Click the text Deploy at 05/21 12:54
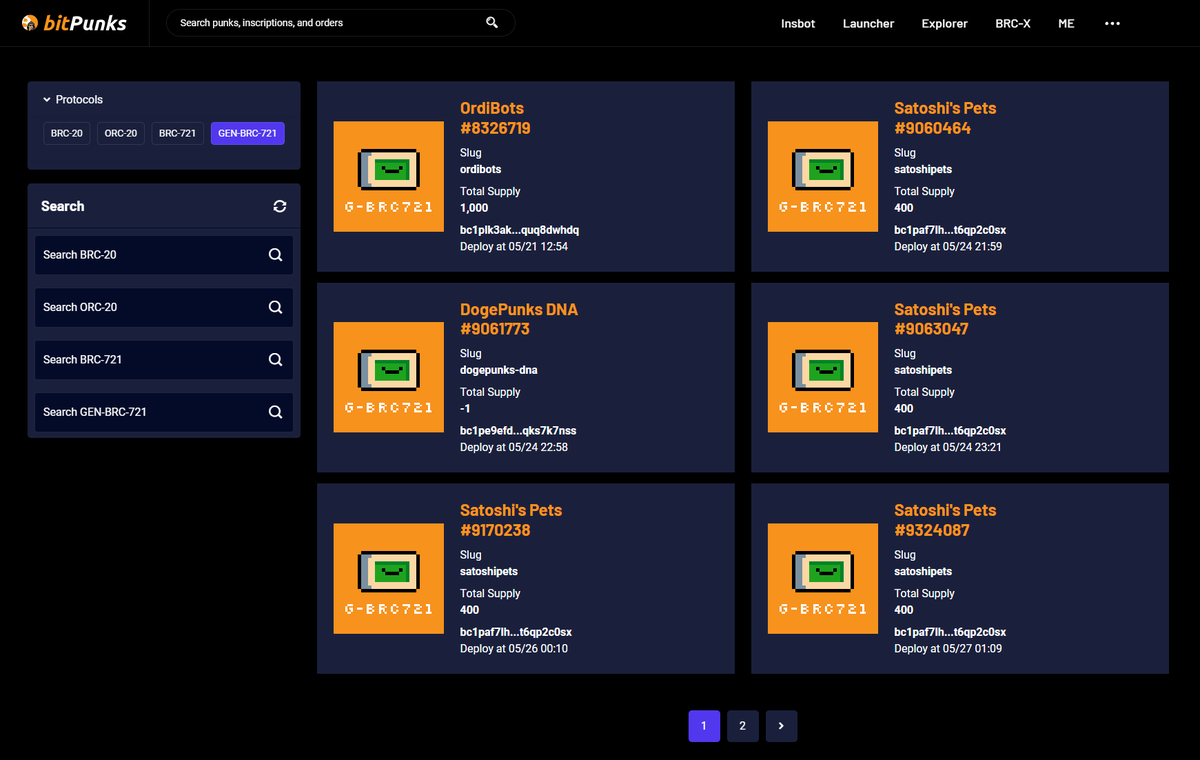1200x760 pixels. (x=514, y=246)
